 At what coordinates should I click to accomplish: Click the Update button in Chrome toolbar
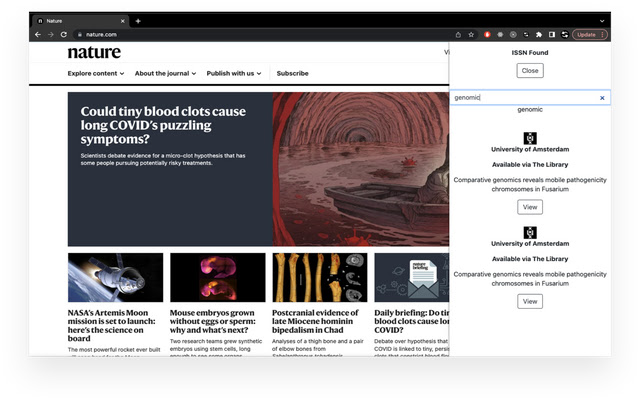[590, 35]
